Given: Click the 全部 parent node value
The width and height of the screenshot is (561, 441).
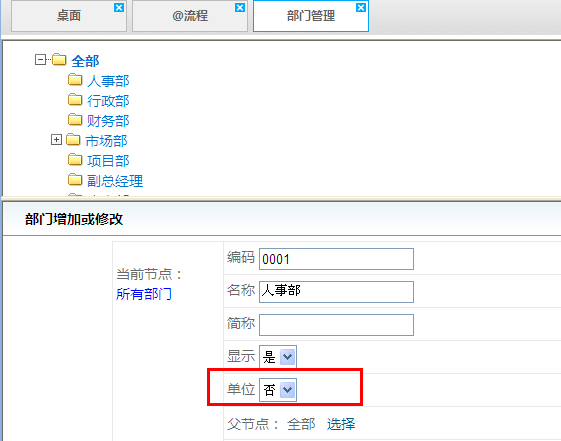Looking at the screenshot, I should coord(301,424).
